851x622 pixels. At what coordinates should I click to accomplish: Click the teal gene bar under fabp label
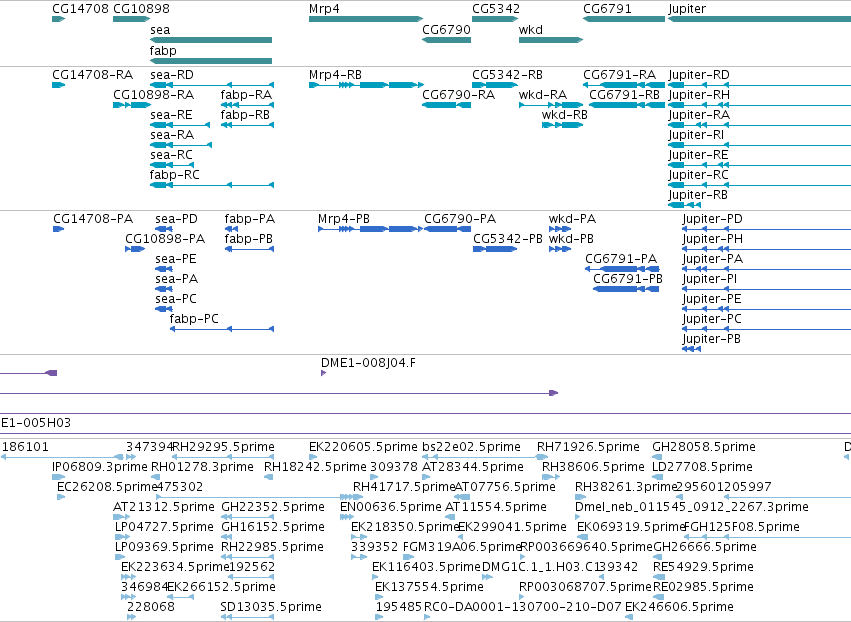[211, 61]
